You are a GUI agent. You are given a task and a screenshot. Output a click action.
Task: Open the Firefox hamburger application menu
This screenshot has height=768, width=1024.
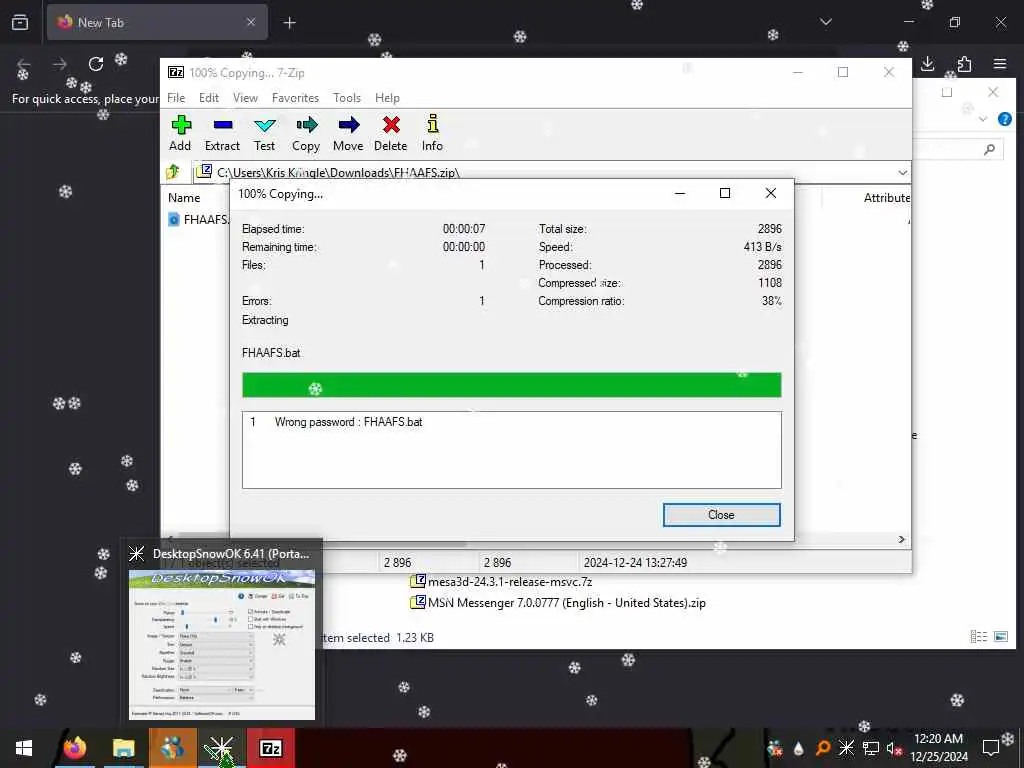[1000, 63]
